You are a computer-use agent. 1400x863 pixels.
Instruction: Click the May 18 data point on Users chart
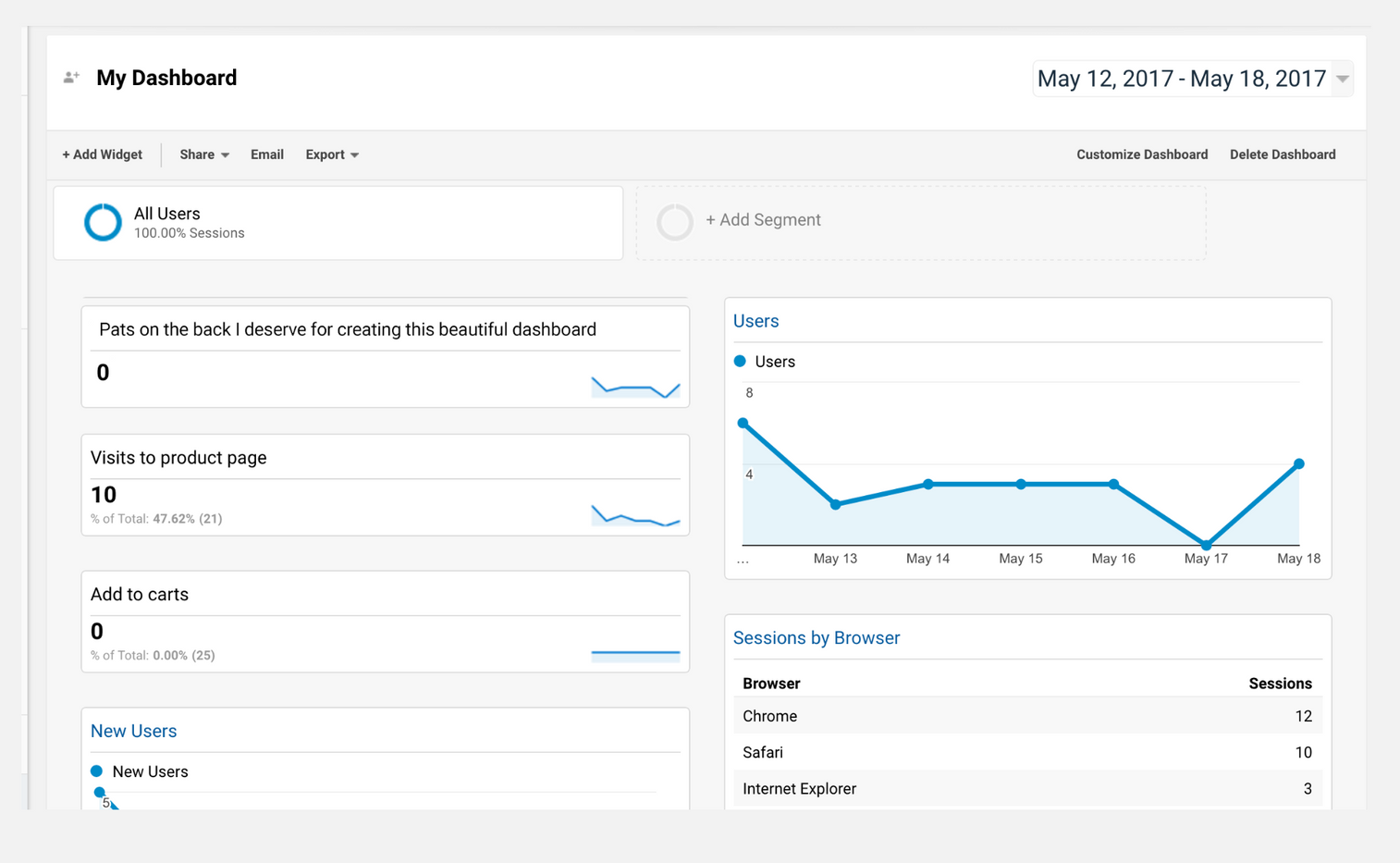tap(1299, 463)
